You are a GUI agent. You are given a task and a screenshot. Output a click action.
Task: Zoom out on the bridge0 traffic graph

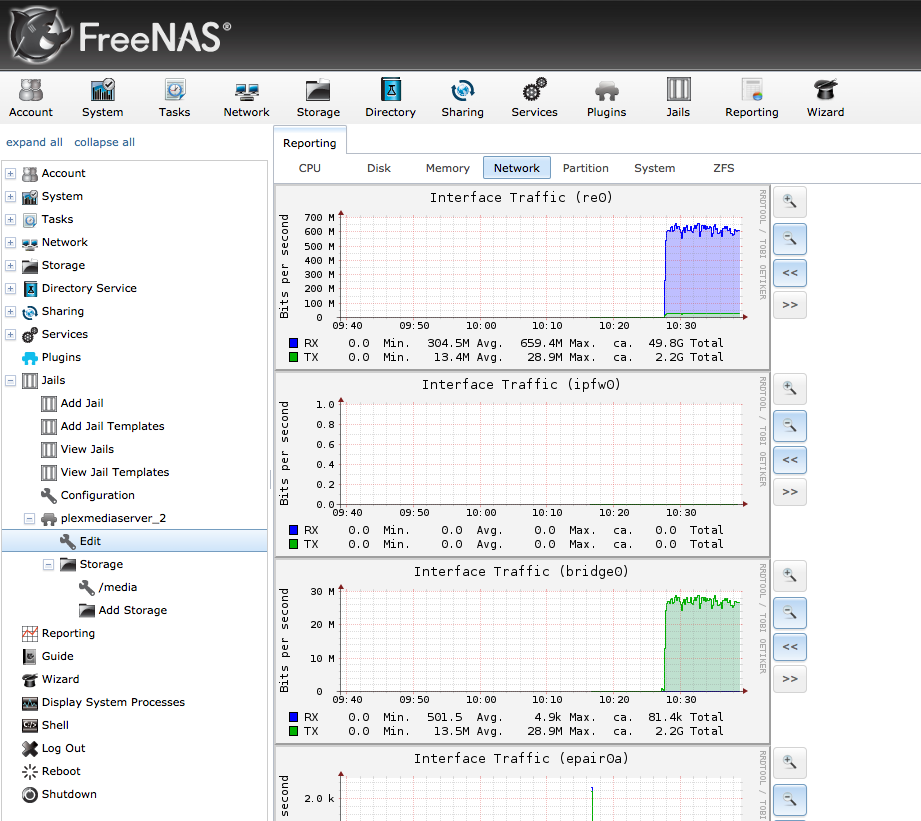(x=789, y=613)
